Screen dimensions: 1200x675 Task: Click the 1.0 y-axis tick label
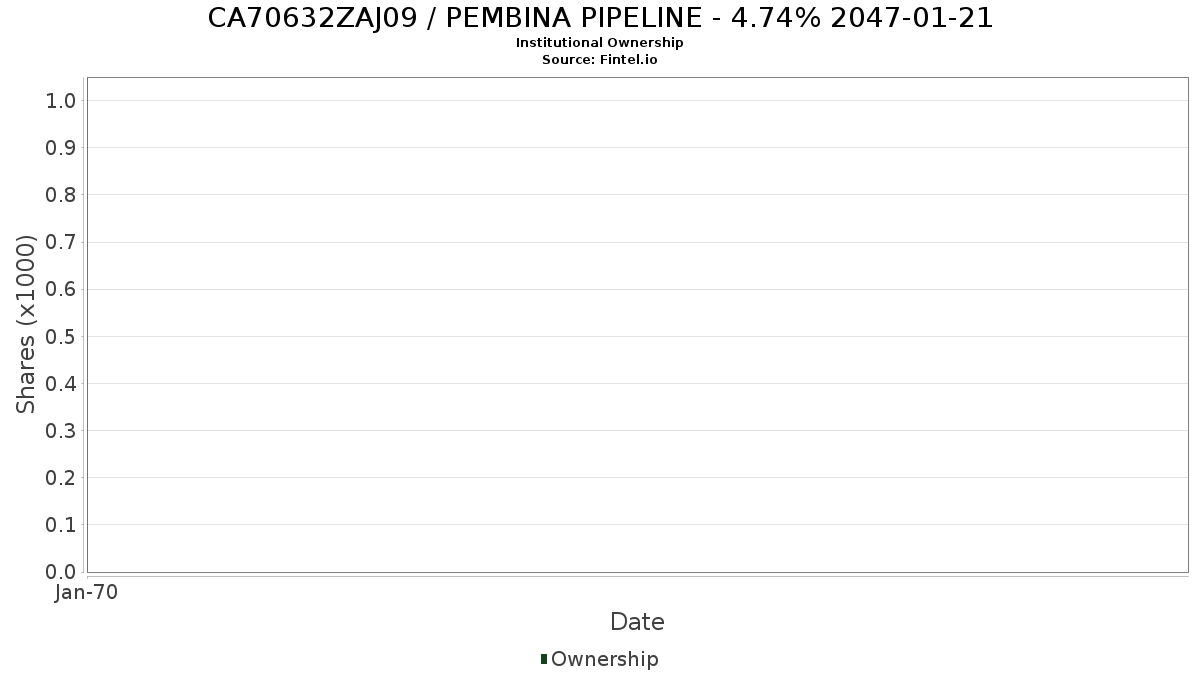[61, 100]
